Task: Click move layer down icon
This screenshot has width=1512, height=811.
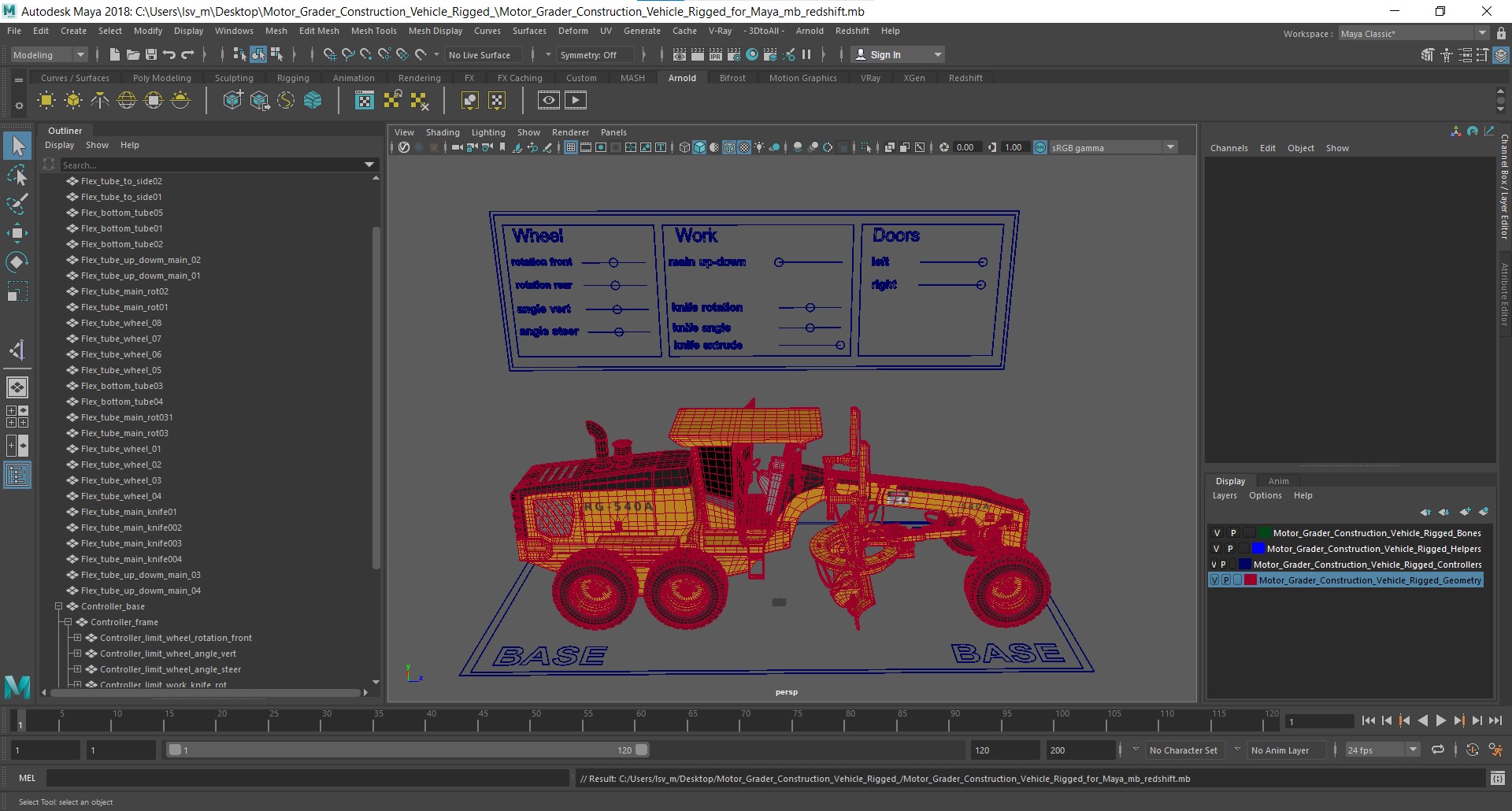Action: 1444,512
